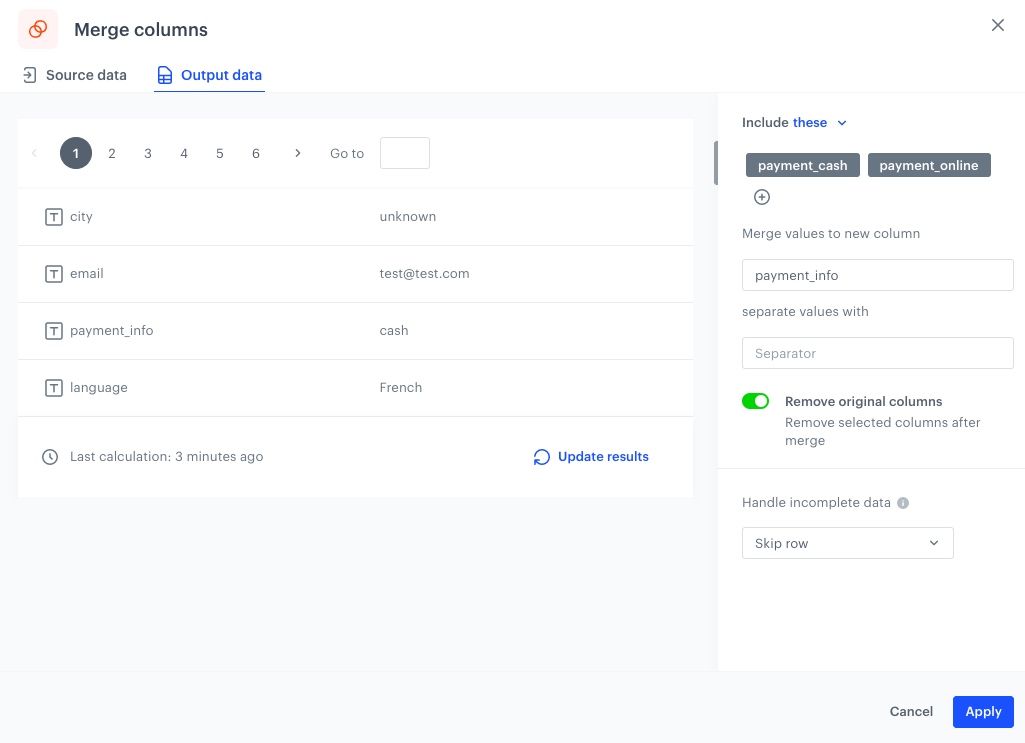Jump to page 4 in pagination
Image resolution: width=1025 pixels, height=743 pixels.
pyautogui.click(x=184, y=153)
